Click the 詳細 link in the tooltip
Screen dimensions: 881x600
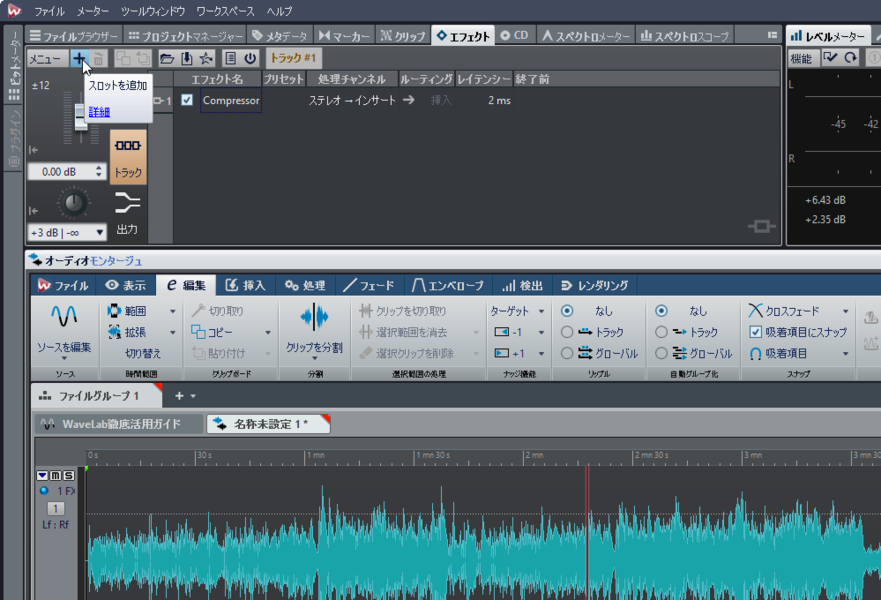click(99, 112)
